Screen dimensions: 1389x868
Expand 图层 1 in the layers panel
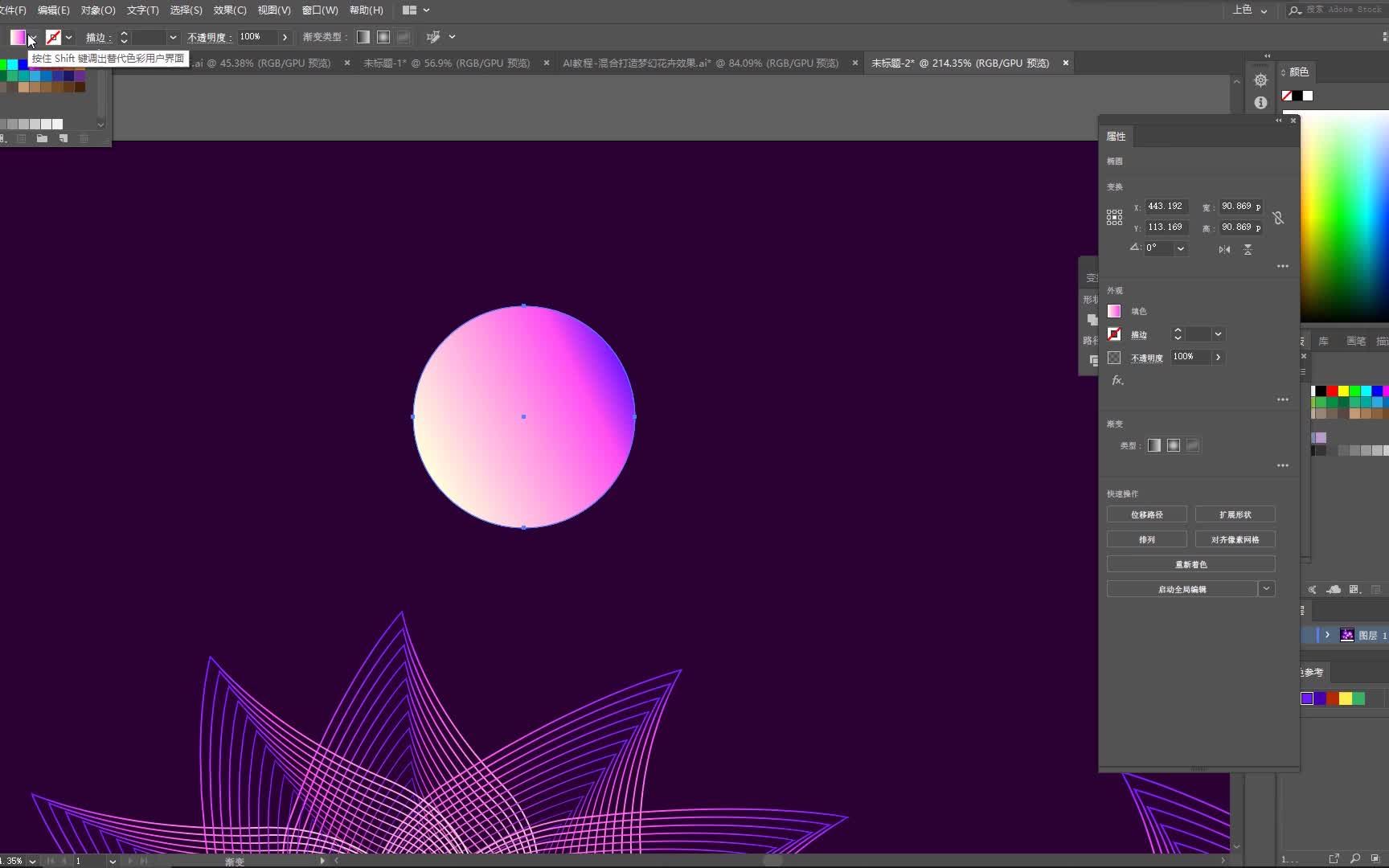tap(1327, 635)
